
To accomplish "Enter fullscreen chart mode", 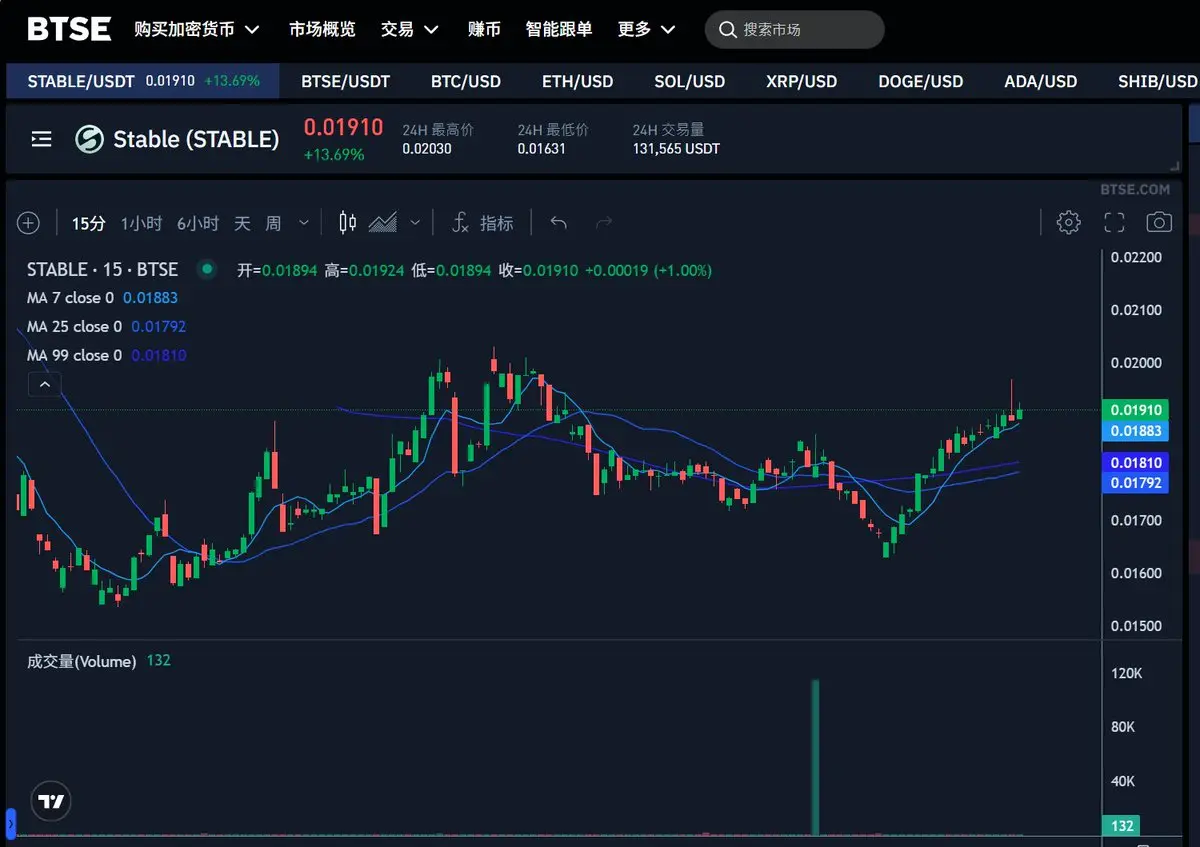I will click(x=1114, y=223).
